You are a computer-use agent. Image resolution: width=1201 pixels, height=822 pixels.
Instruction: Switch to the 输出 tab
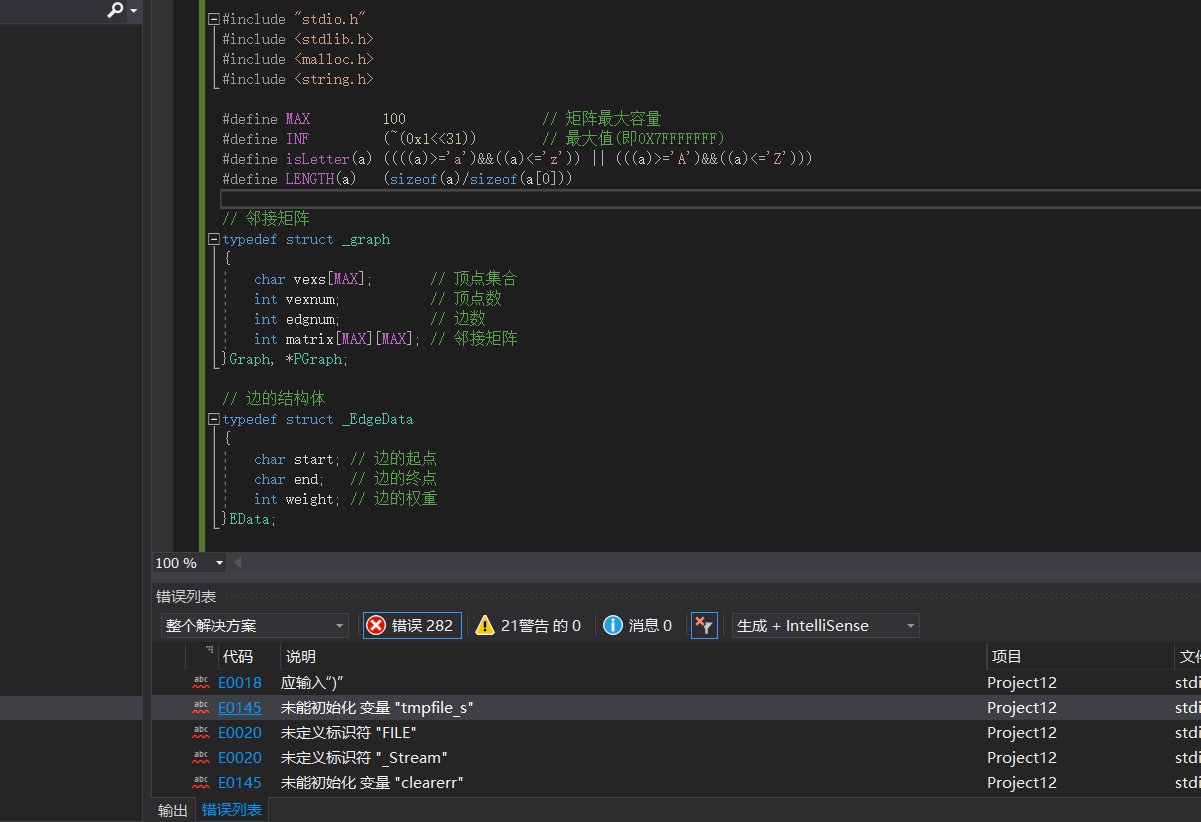point(172,810)
